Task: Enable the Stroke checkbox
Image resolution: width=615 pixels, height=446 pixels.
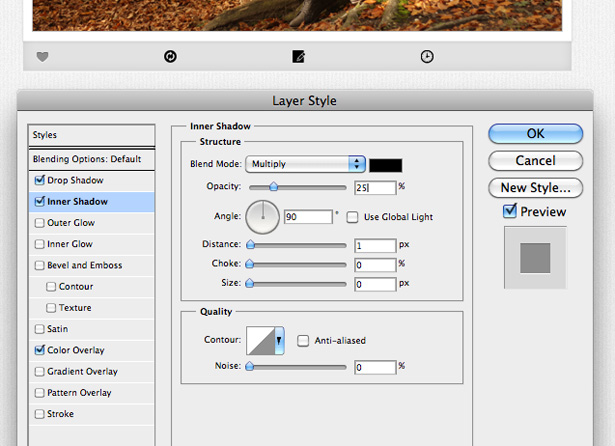Action: coord(39,414)
